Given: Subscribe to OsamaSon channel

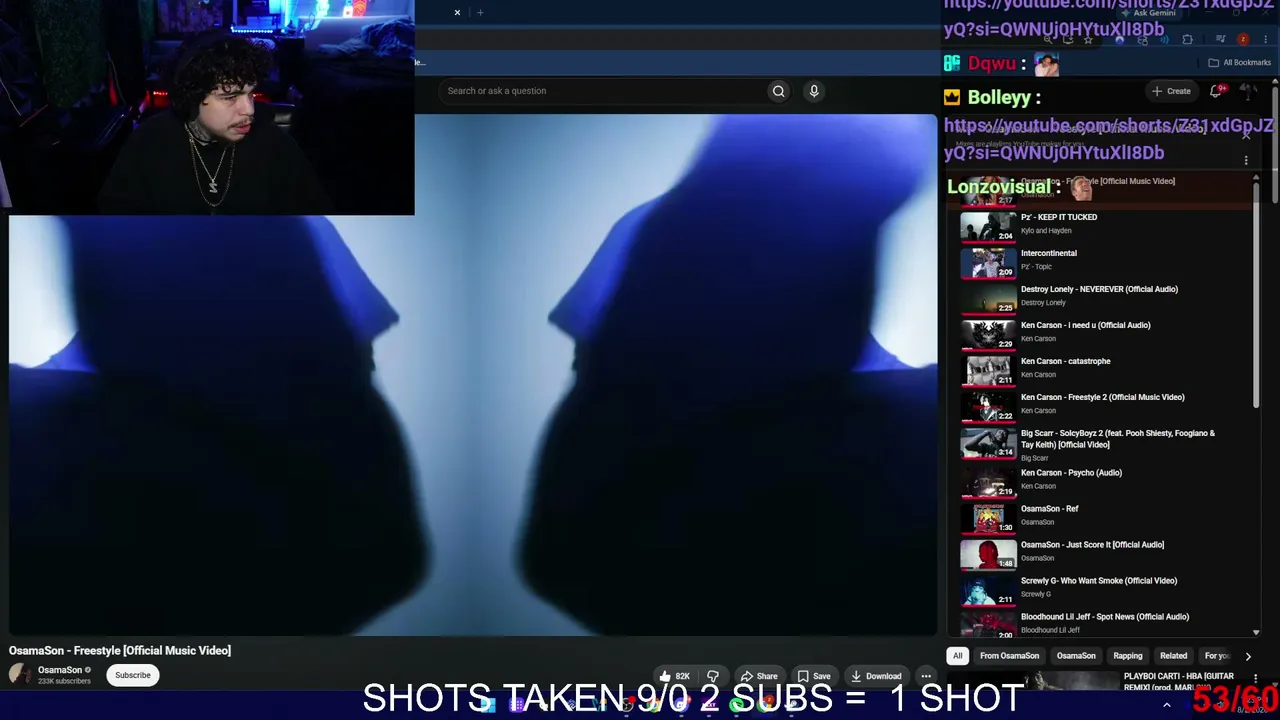Looking at the screenshot, I should [x=132, y=675].
